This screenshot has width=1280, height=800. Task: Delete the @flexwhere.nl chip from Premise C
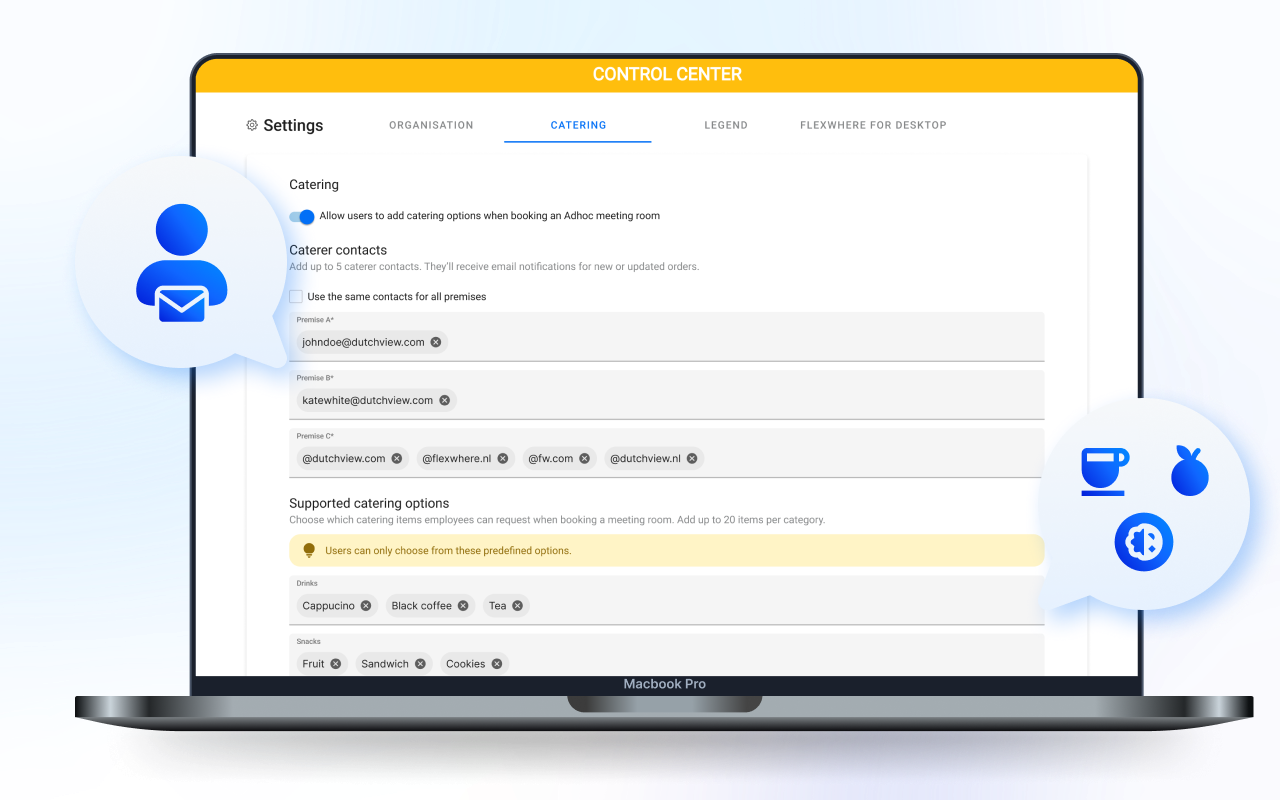(x=503, y=458)
